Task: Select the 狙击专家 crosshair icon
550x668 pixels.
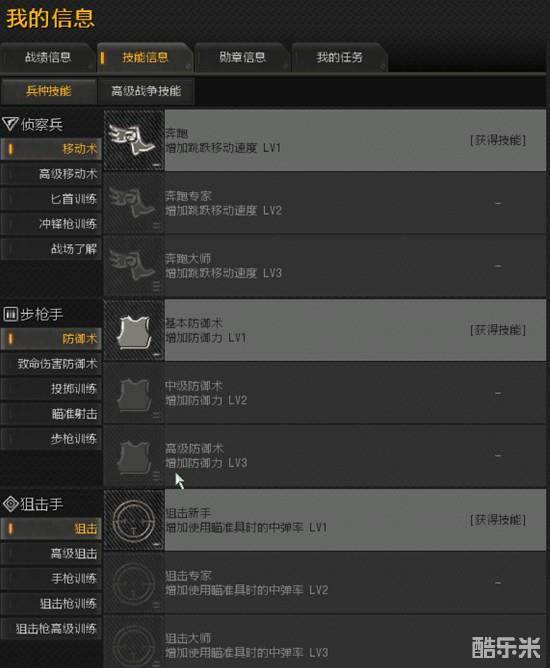Action: point(134,583)
